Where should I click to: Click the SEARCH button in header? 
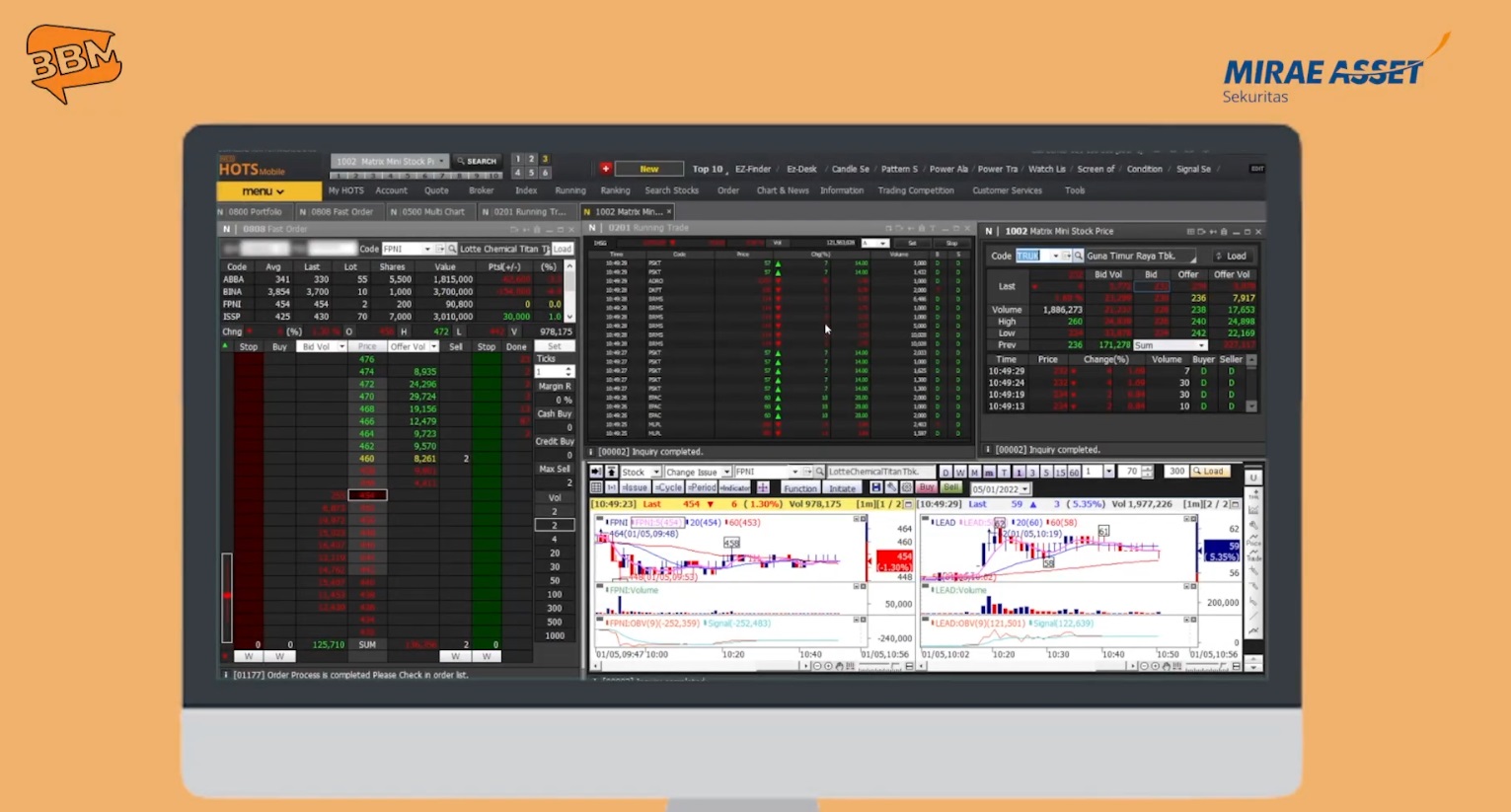(x=478, y=161)
